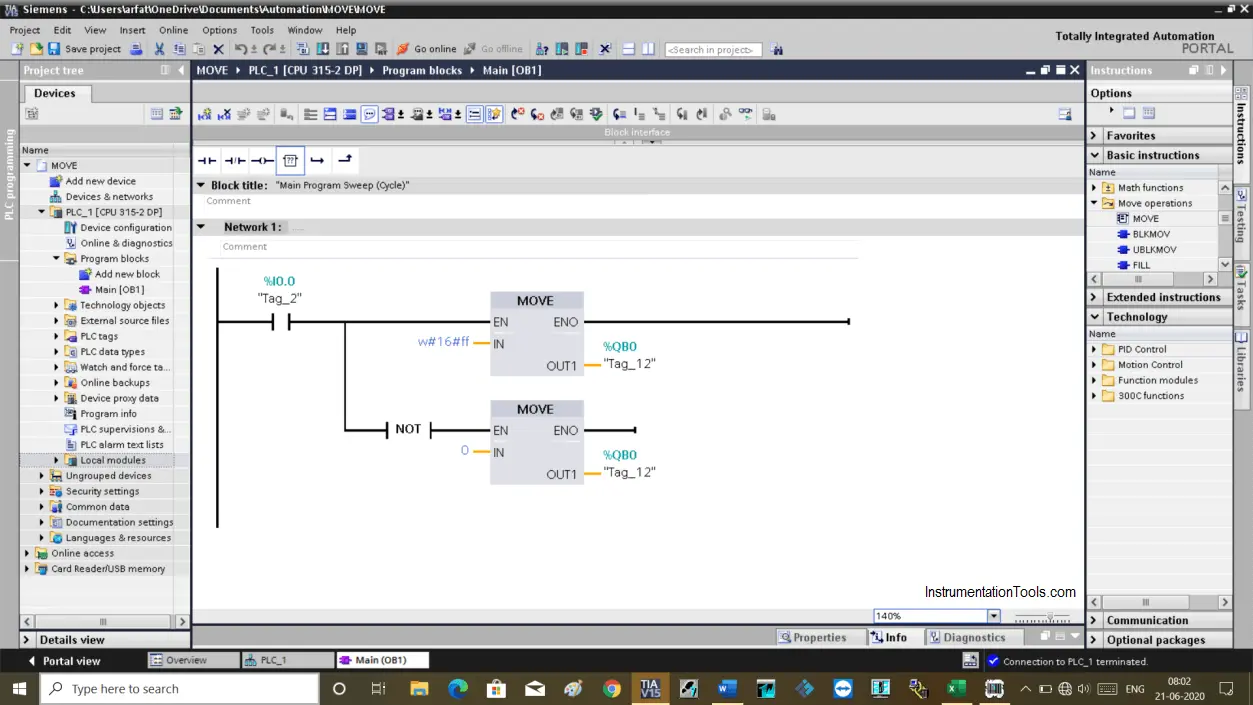
Task: Click the Cut scissors icon
Action: (x=159, y=49)
